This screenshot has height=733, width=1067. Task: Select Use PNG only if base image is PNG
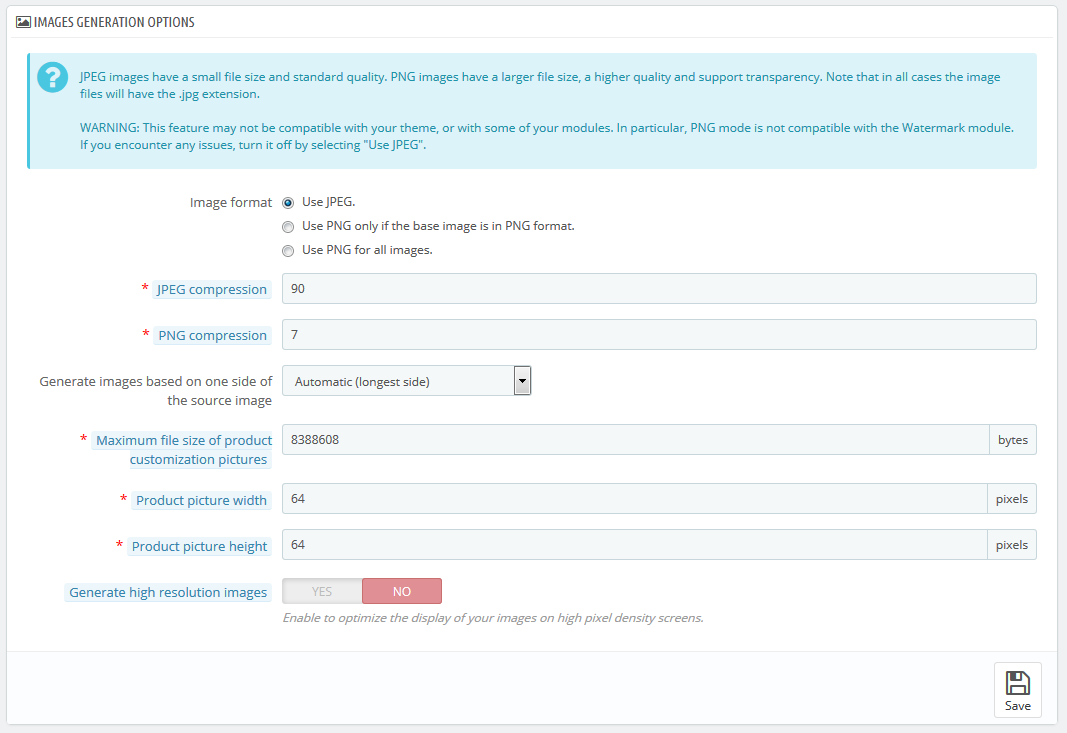click(288, 226)
